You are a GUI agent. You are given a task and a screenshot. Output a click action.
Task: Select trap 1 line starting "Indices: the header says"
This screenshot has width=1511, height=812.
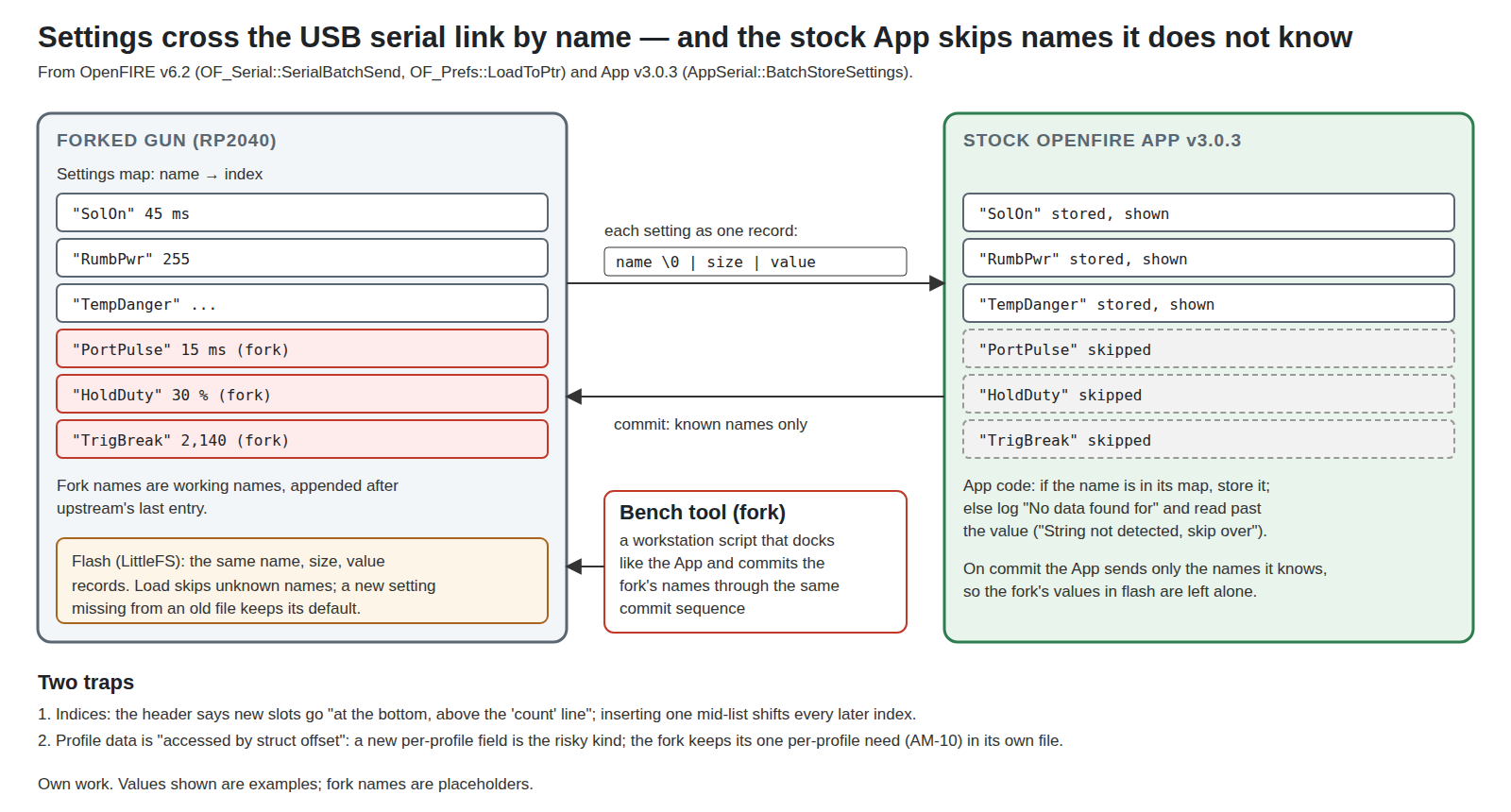coord(477,715)
